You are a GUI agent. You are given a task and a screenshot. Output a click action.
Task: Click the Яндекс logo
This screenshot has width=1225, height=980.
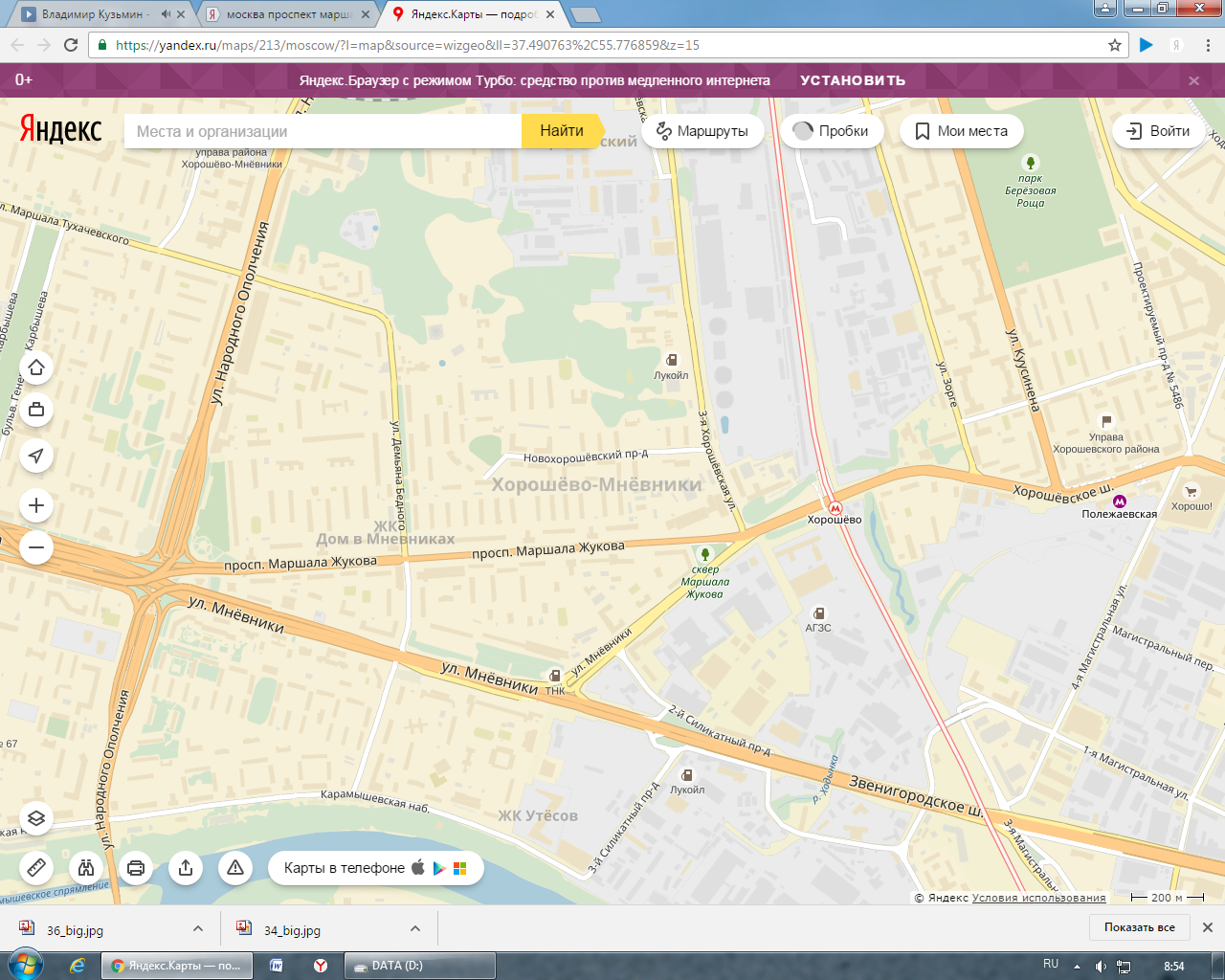point(60,129)
